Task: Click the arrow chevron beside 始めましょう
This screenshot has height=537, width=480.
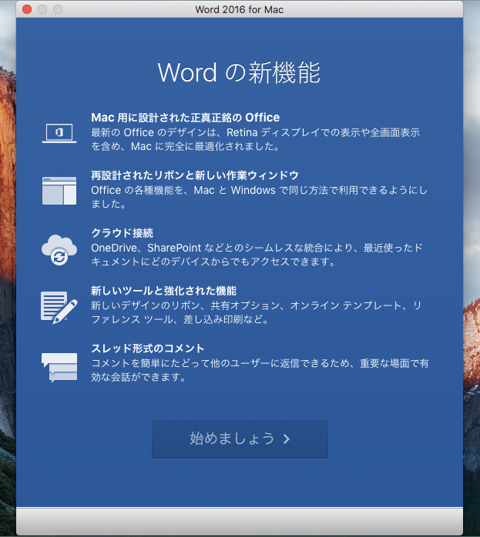Action: point(287,439)
